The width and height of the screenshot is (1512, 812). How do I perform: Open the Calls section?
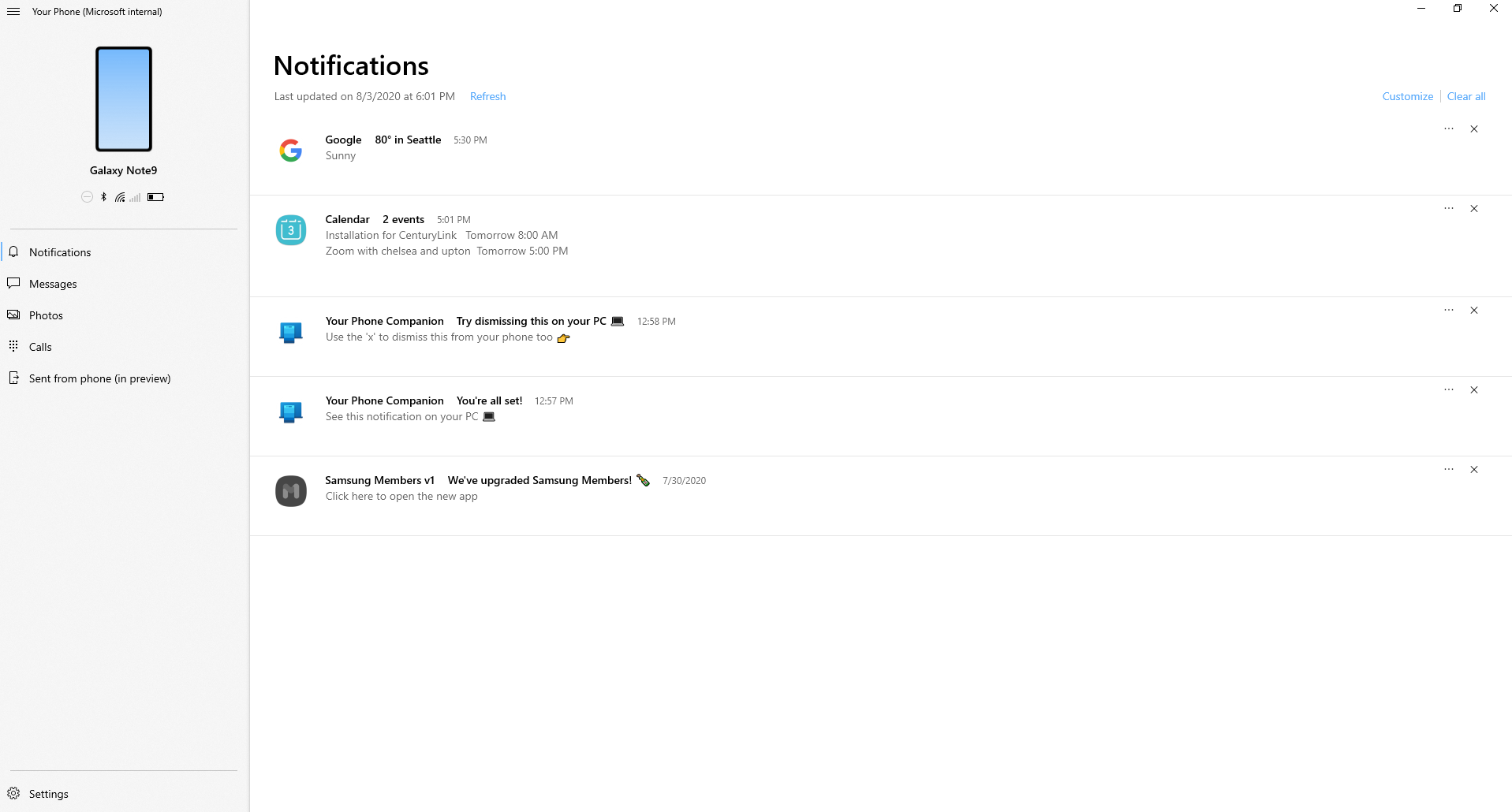pos(40,347)
